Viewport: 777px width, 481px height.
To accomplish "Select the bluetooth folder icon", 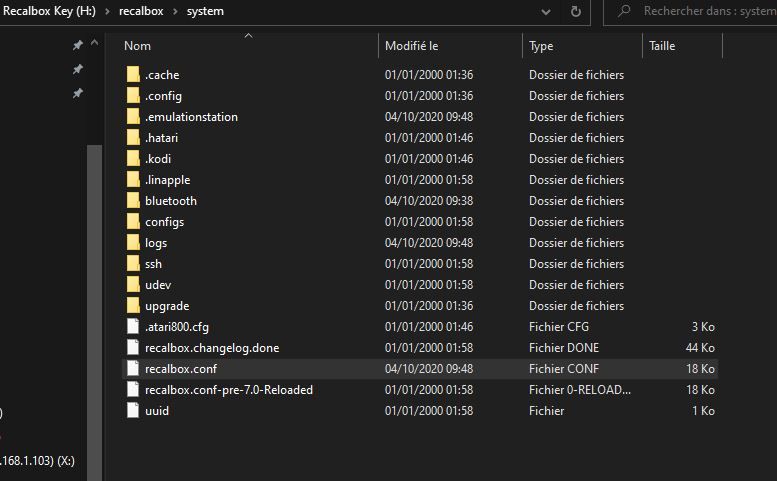I will 133,201.
